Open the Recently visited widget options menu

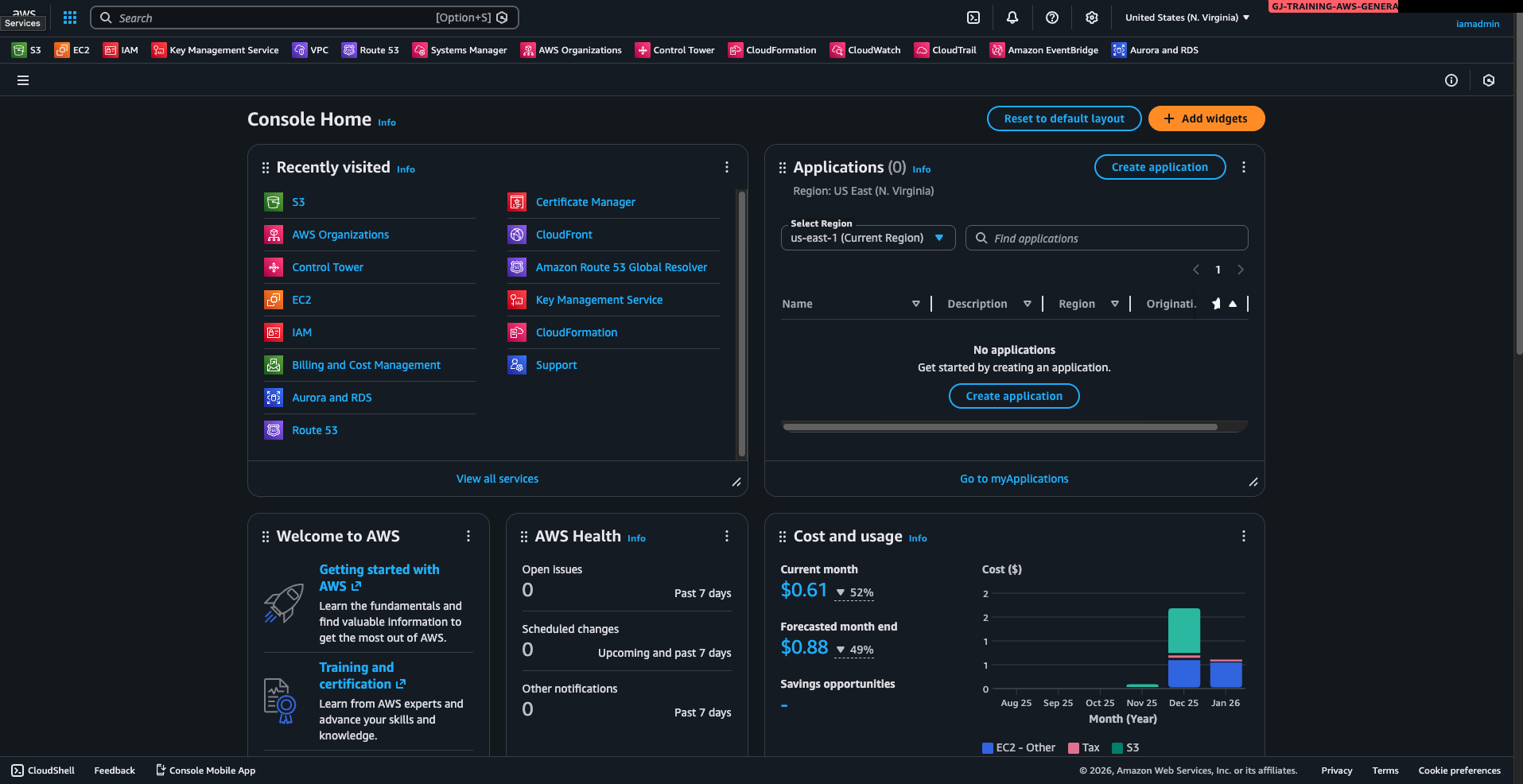click(x=726, y=167)
